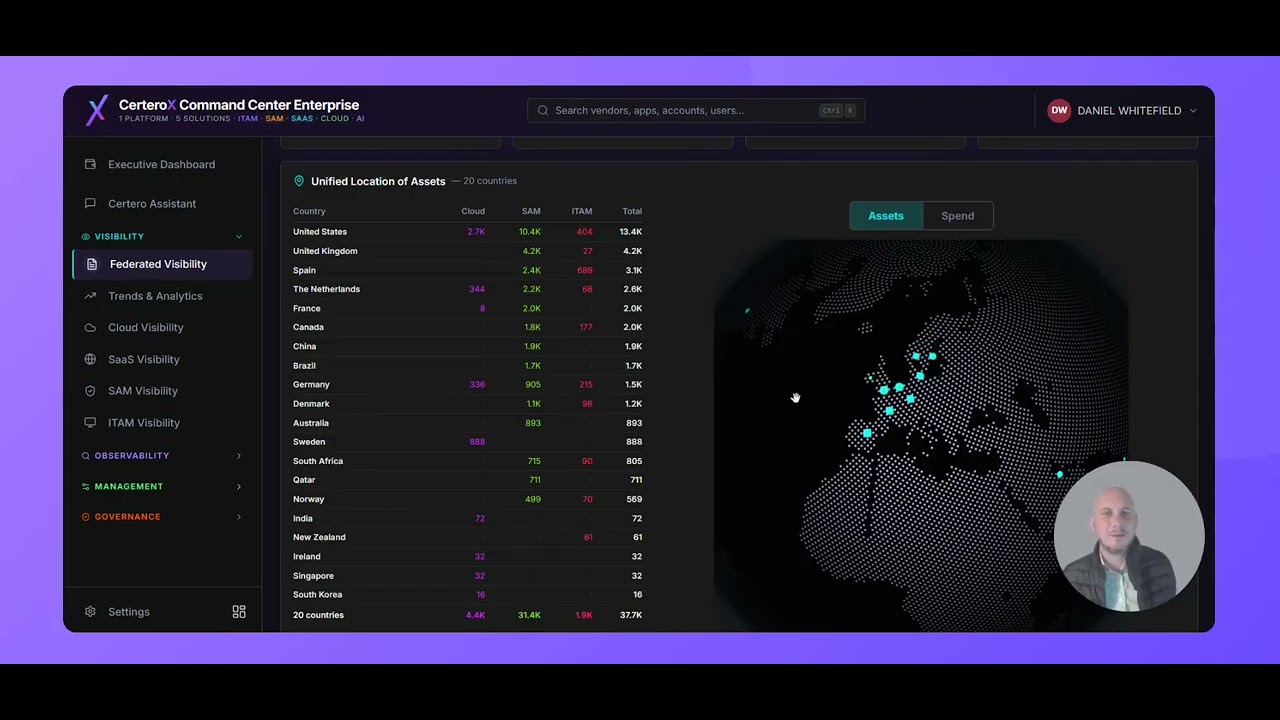Sort by Total column header
This screenshot has height=720, width=1280.
[x=632, y=211]
